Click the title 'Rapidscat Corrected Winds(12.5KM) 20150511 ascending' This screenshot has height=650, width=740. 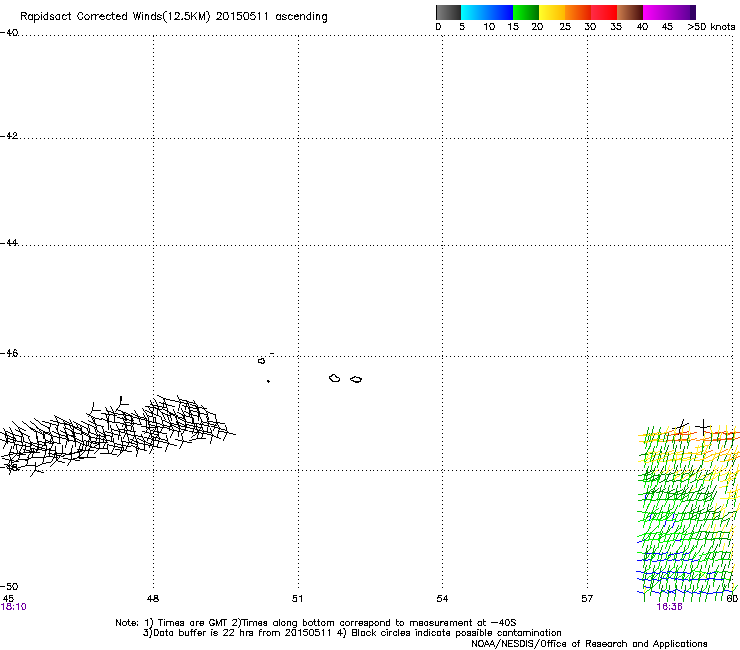pyautogui.click(x=174, y=17)
